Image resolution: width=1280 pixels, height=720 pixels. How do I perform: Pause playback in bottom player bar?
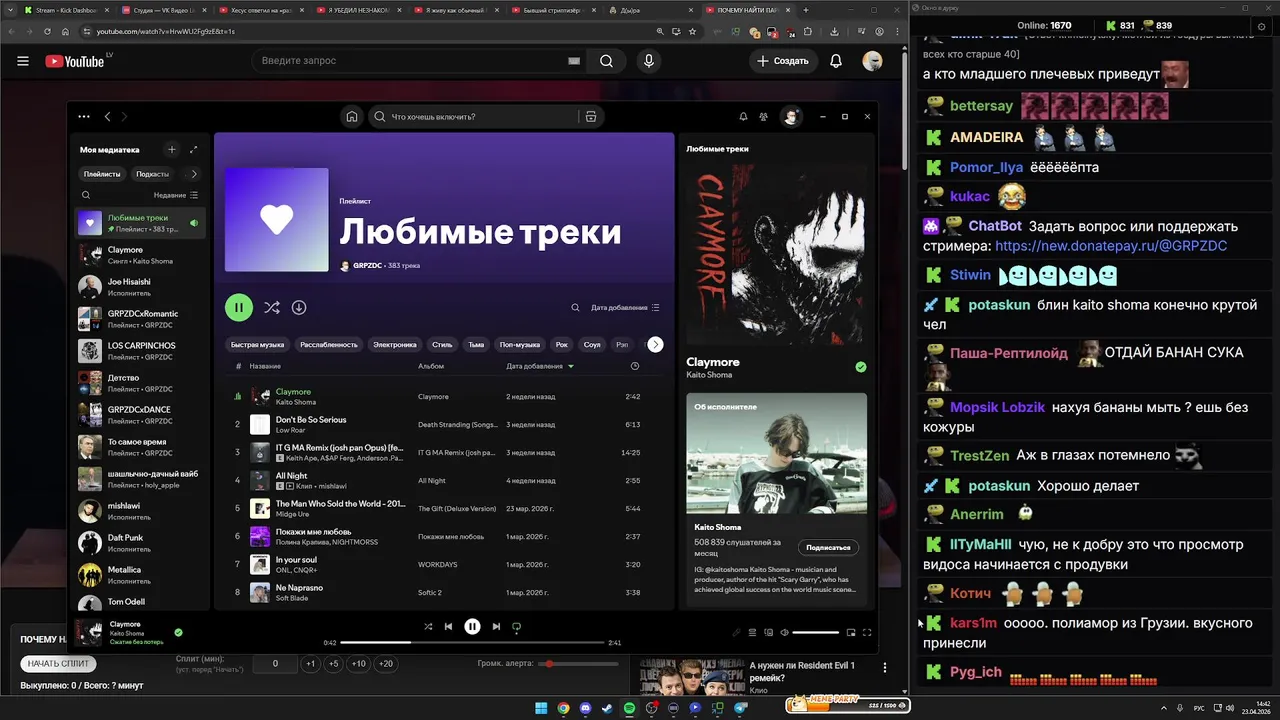pyautogui.click(x=472, y=627)
